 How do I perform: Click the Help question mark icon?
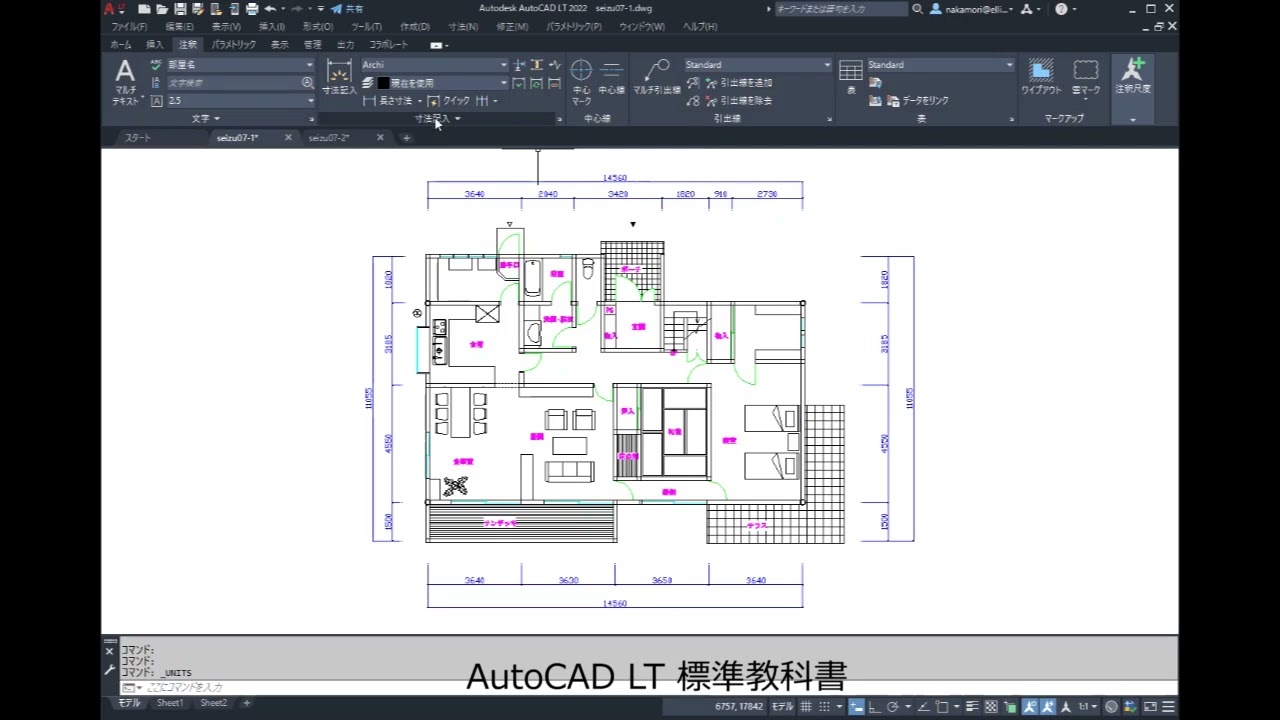point(1061,9)
